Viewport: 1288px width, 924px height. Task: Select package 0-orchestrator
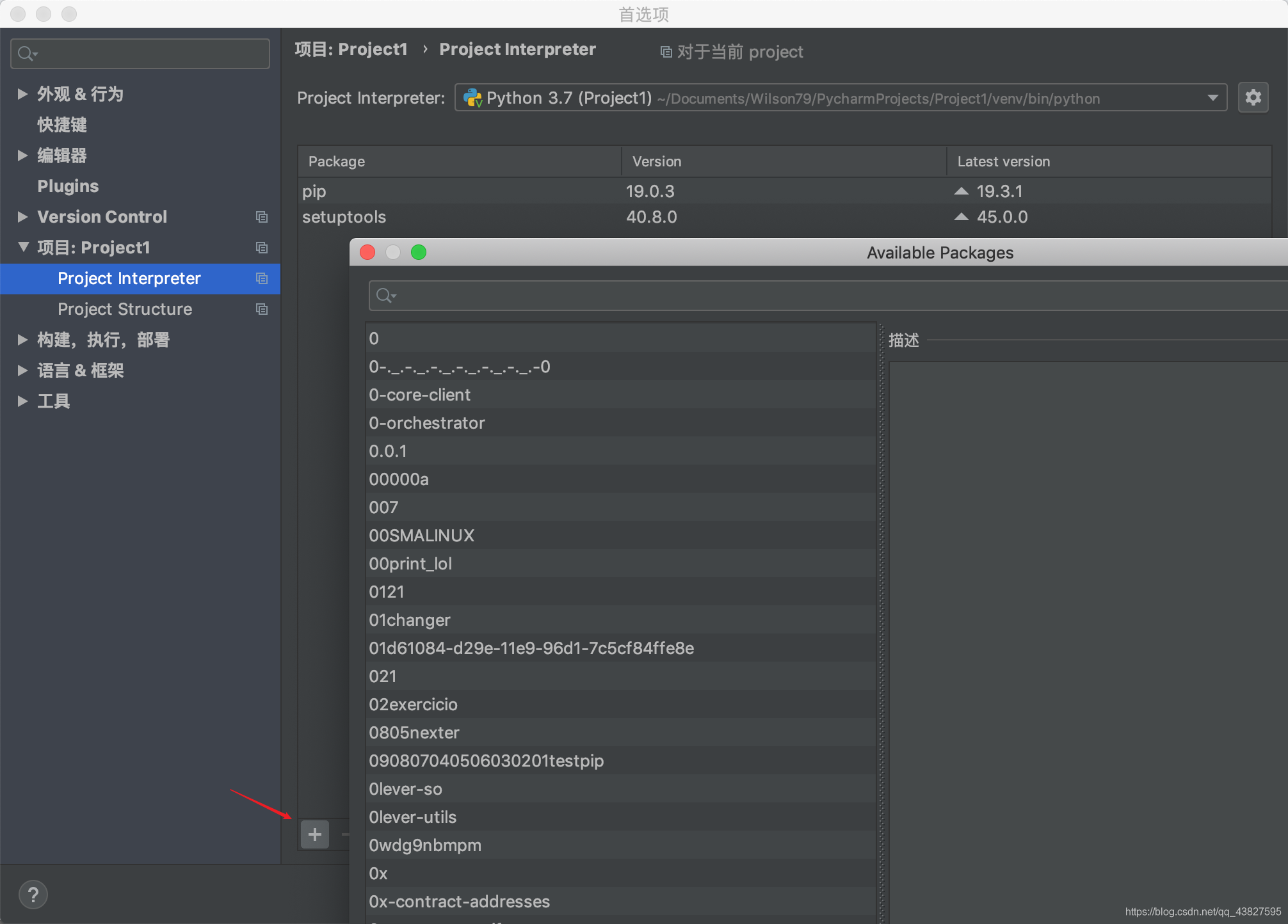[x=621, y=422]
